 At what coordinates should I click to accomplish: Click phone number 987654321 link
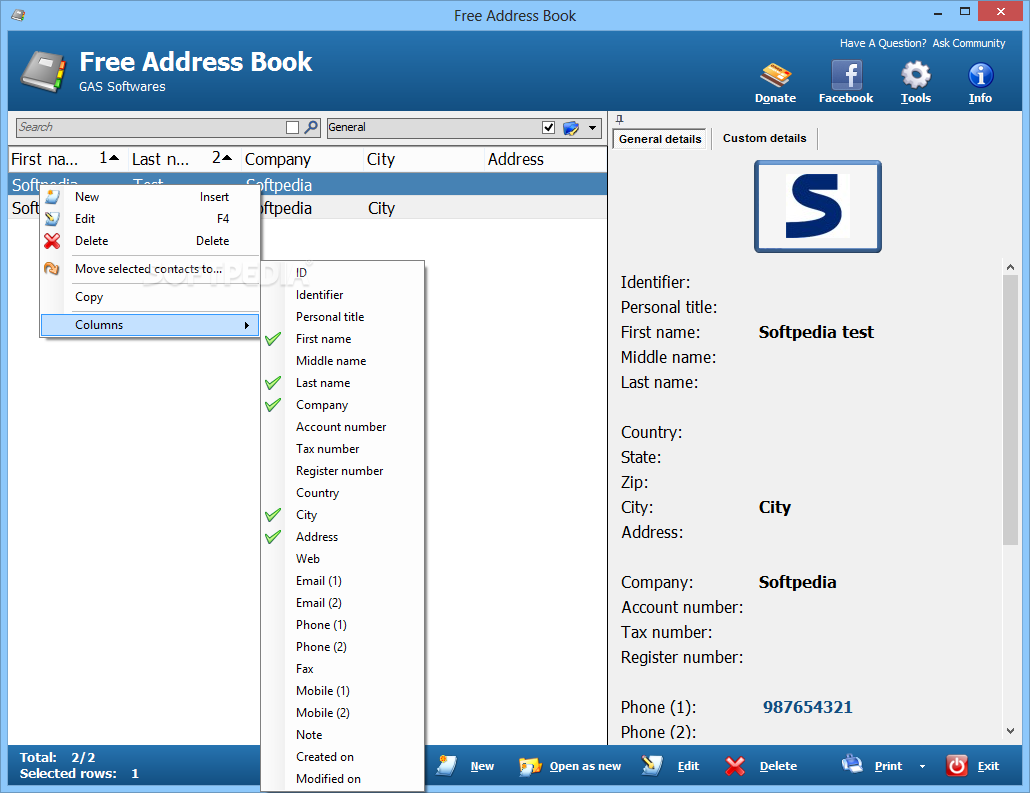pos(807,707)
